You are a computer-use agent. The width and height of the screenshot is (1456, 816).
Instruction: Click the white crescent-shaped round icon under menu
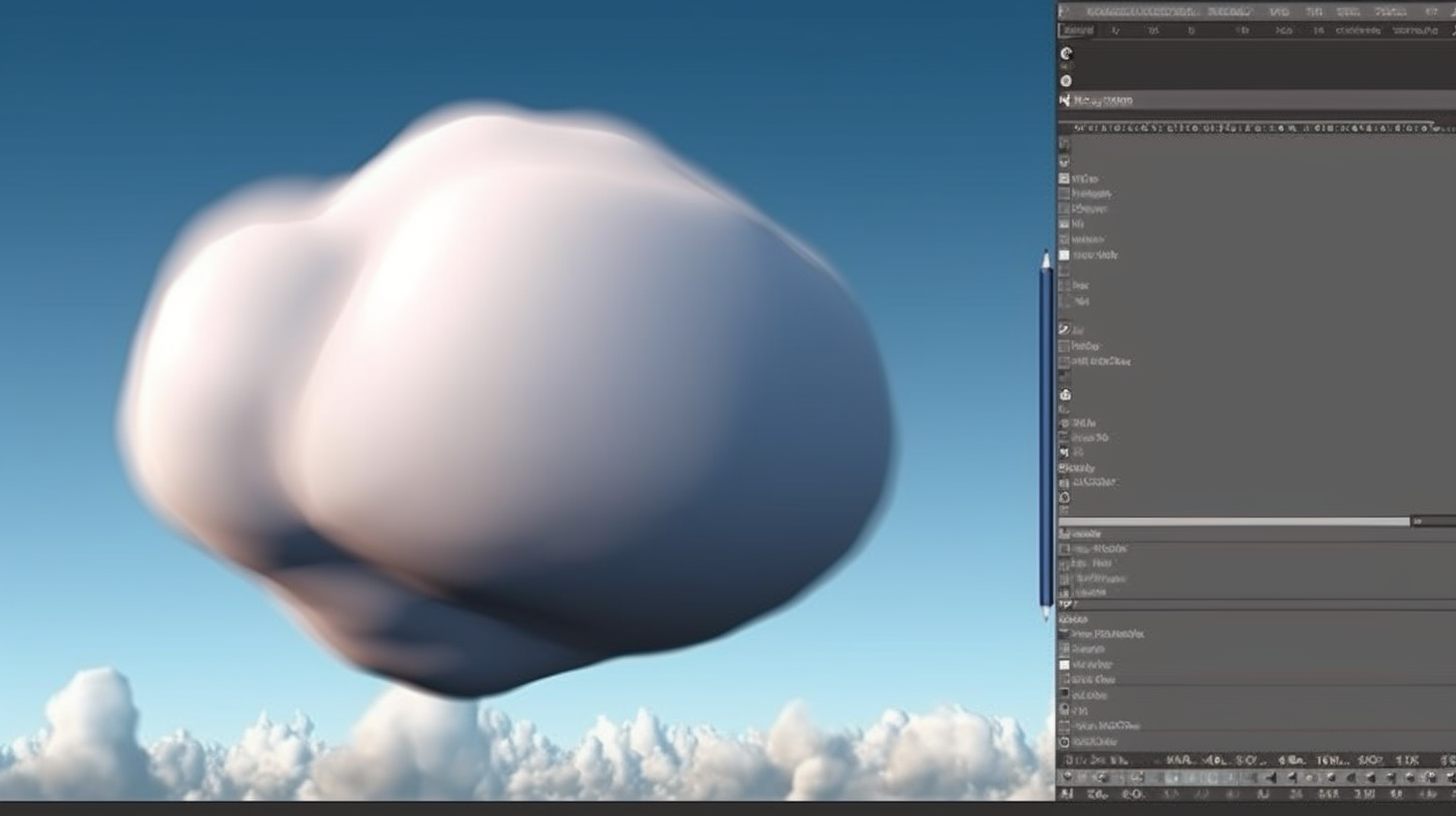pos(1066,54)
